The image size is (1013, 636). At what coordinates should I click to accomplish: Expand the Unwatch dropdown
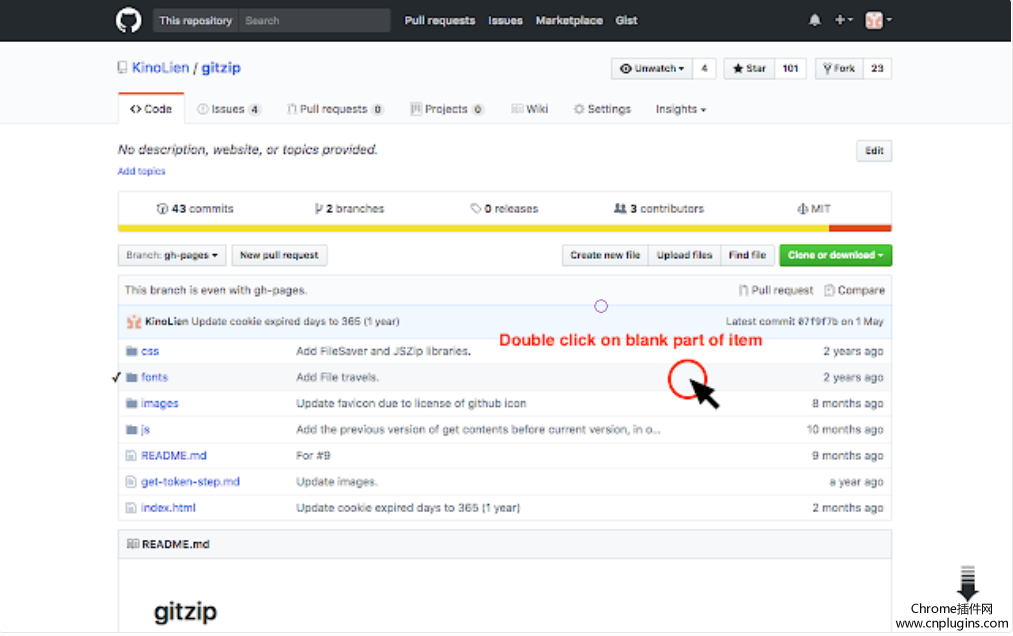(x=652, y=69)
